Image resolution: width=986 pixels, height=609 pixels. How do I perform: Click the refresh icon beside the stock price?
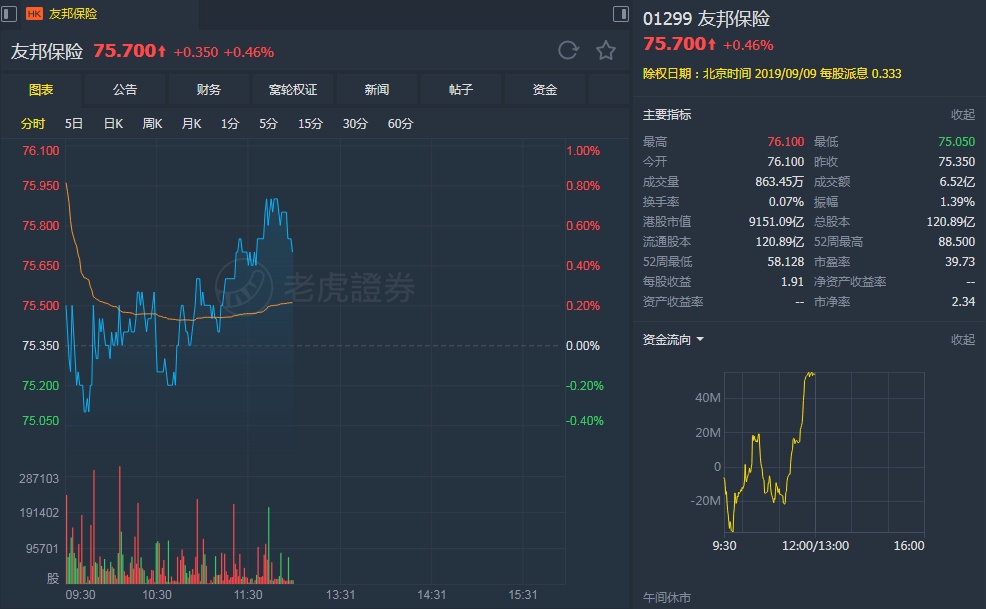tap(568, 51)
